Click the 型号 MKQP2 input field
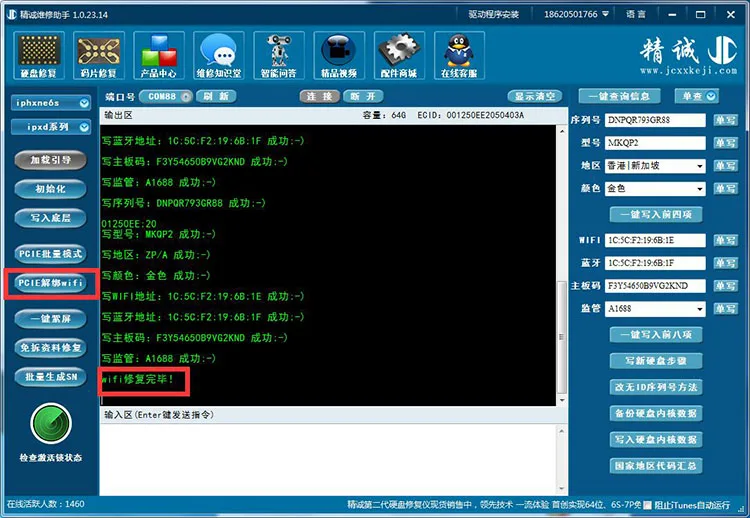This screenshot has width=750, height=518. coord(655,143)
